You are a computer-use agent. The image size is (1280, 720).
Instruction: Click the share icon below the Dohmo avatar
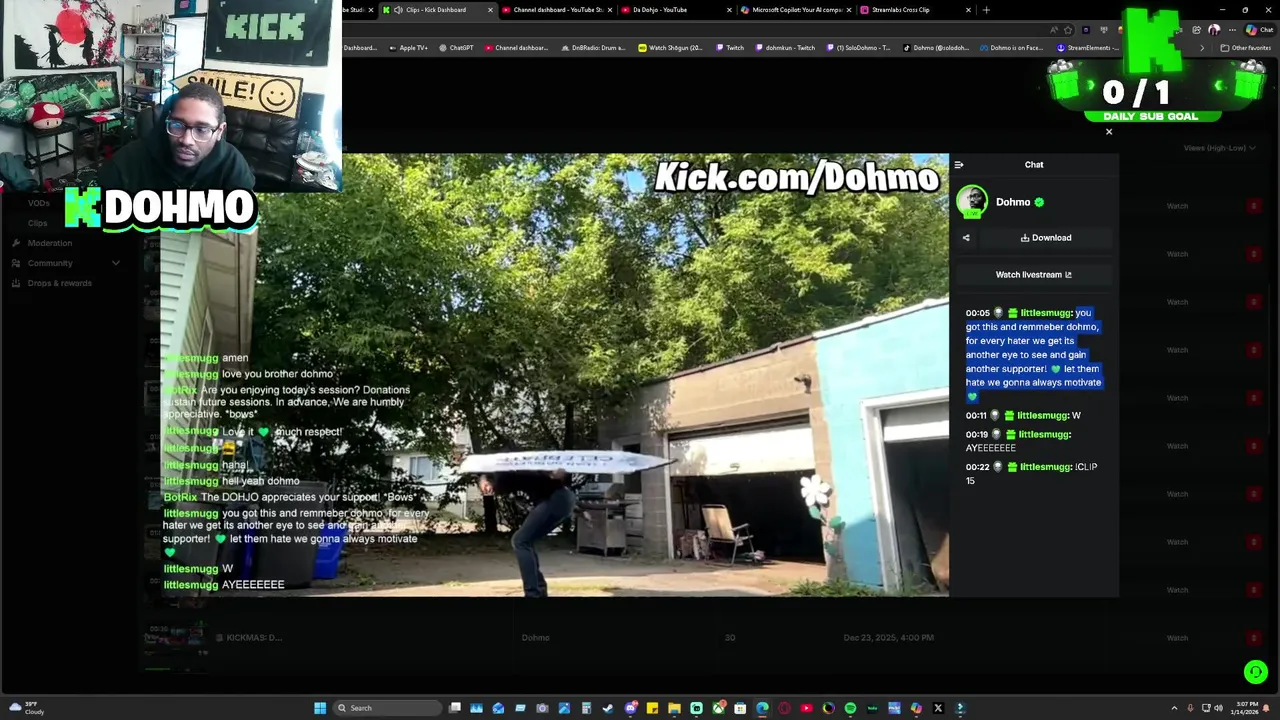pos(966,238)
